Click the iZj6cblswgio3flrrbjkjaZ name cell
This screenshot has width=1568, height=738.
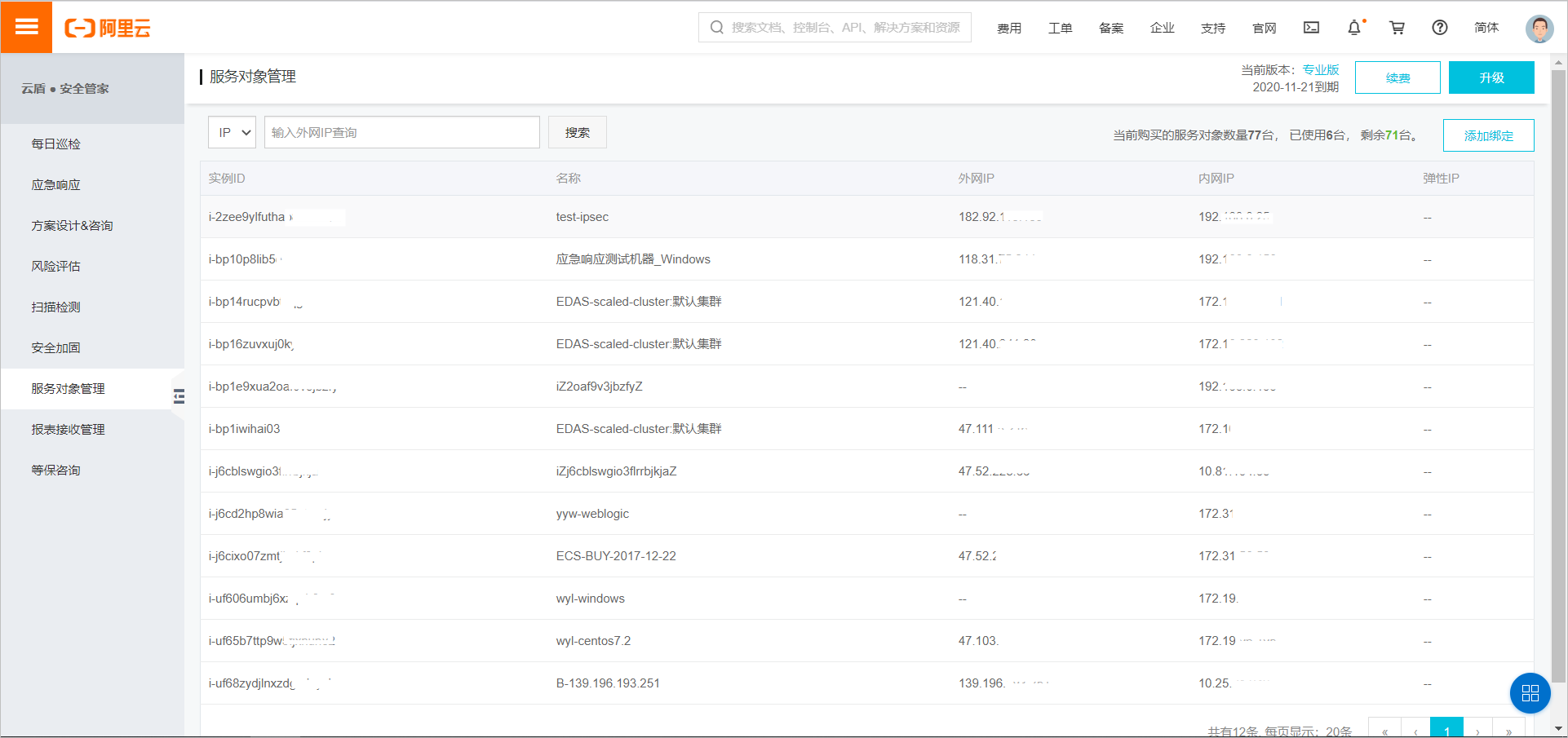[x=616, y=471]
